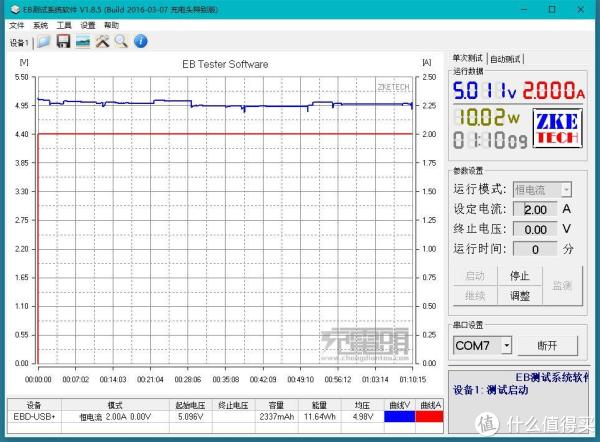Select the 设备1 toolbar tab
This screenshot has width=600, height=442.
point(19,43)
